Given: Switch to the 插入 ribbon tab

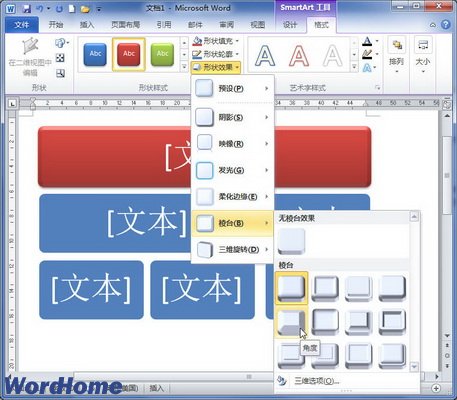Looking at the screenshot, I should click(87, 25).
